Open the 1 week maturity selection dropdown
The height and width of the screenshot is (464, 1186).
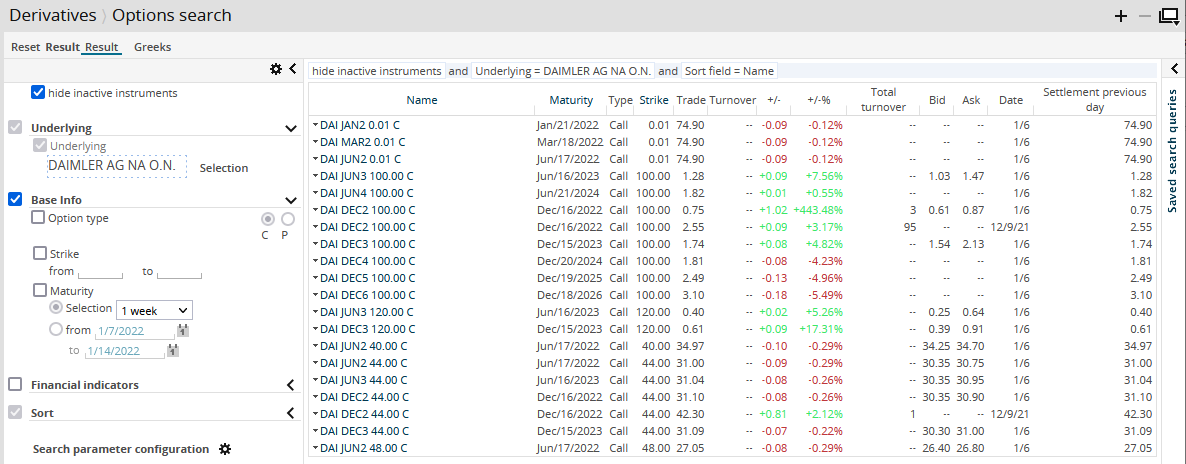tap(155, 311)
